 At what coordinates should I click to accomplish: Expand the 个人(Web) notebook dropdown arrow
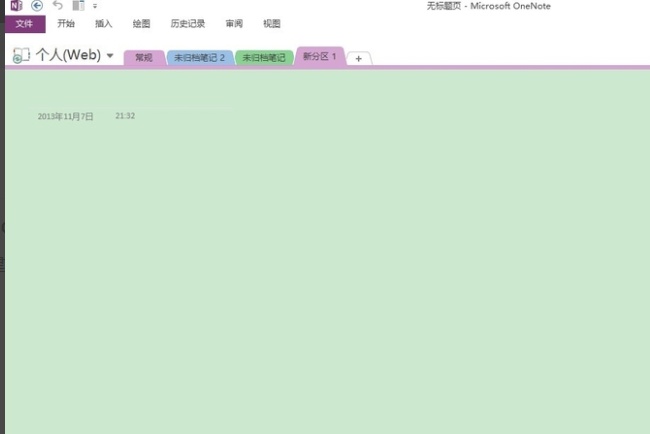110,55
